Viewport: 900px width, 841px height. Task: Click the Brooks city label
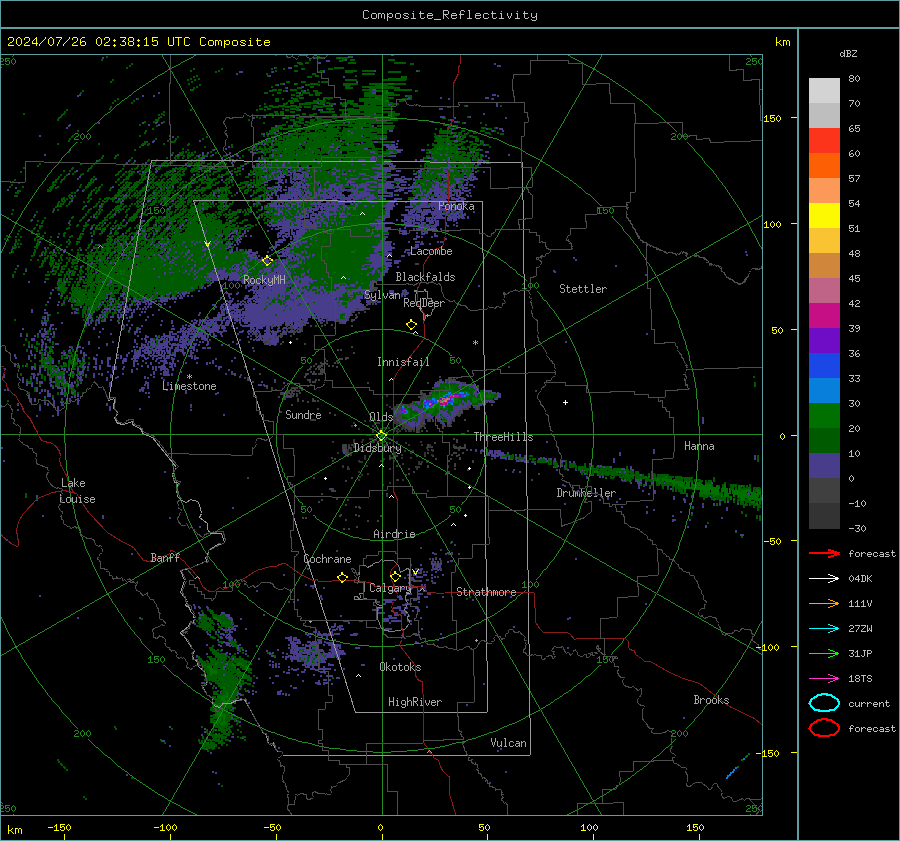click(x=711, y=700)
